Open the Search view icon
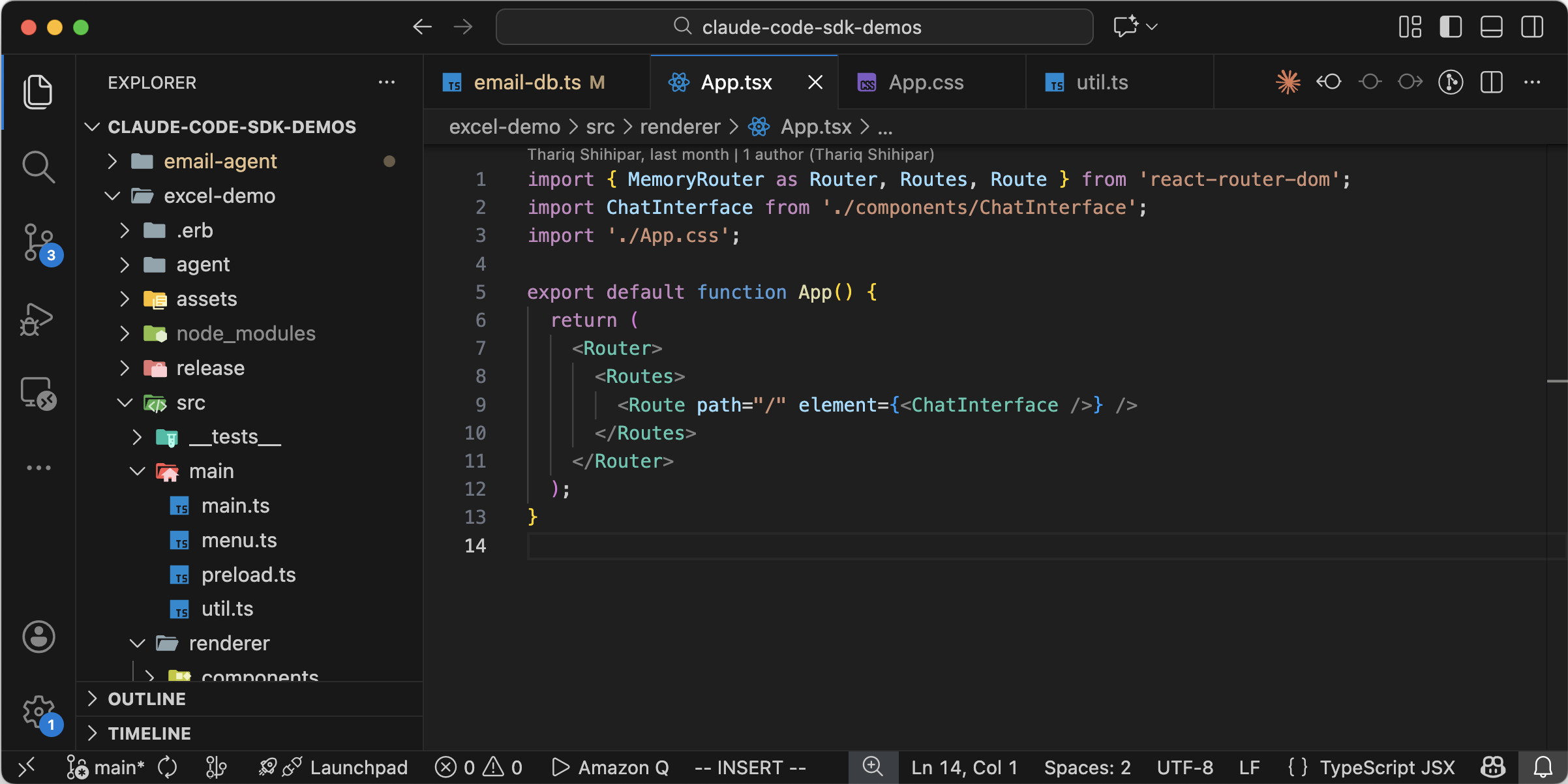This screenshot has height=784, width=1568. pyautogui.click(x=38, y=167)
